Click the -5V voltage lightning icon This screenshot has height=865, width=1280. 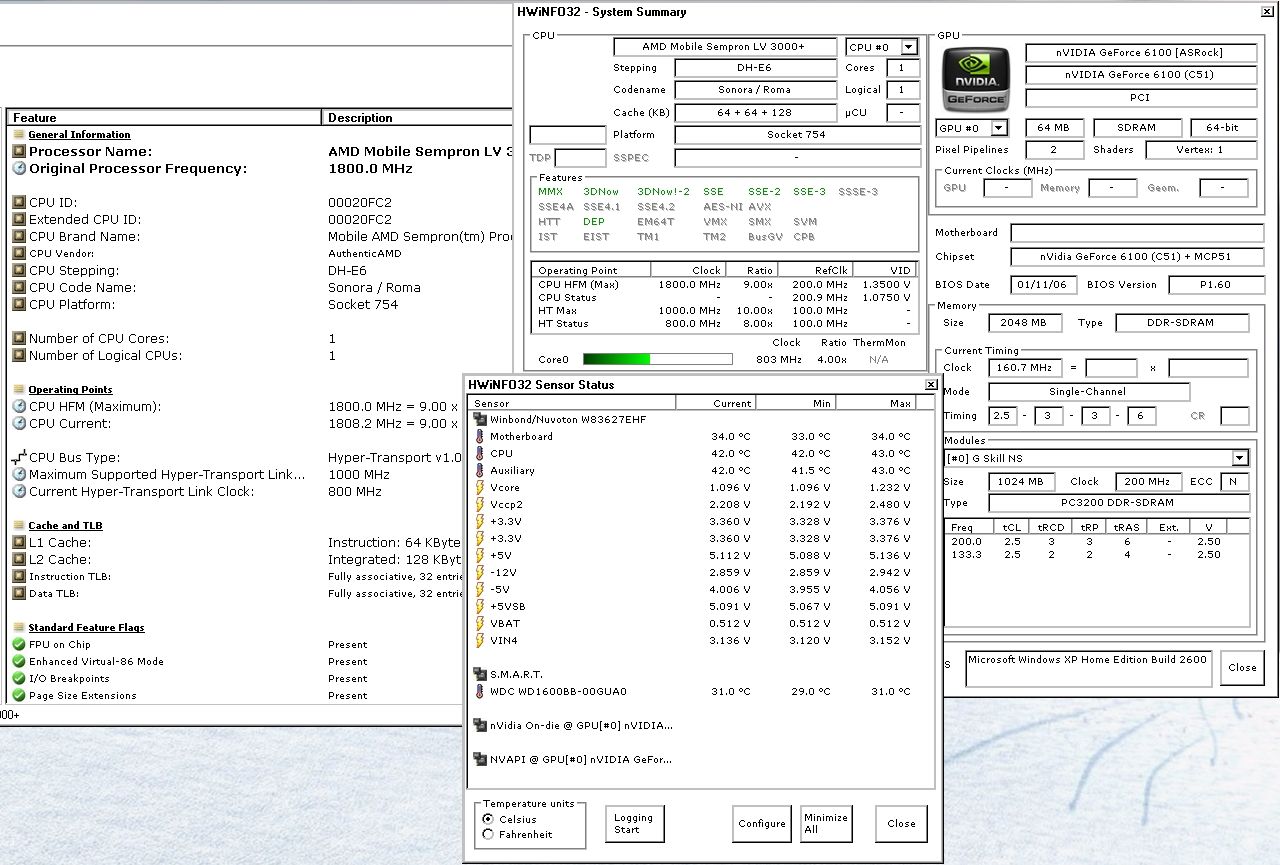point(480,590)
